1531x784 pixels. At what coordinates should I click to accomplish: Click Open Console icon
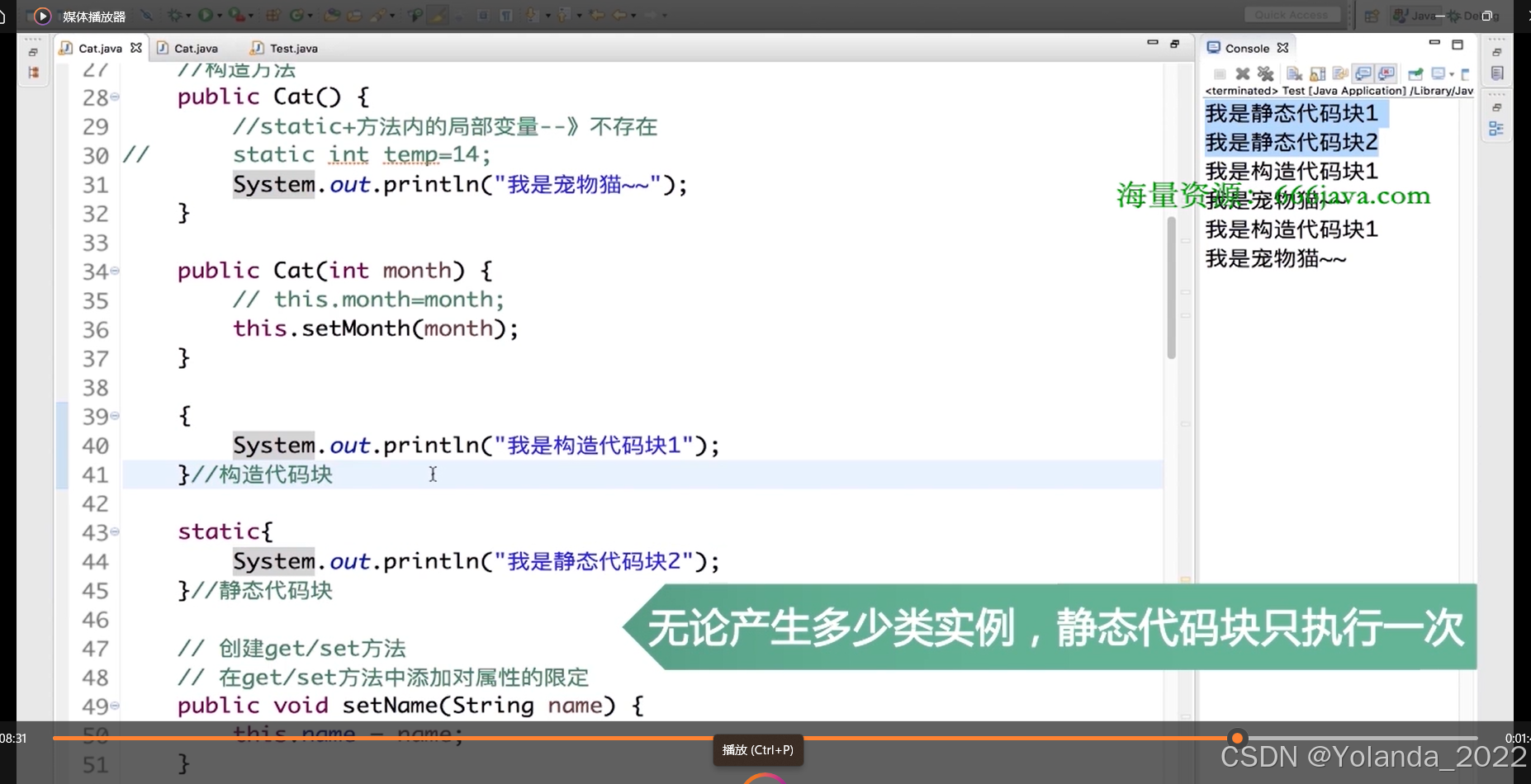tap(1466, 74)
